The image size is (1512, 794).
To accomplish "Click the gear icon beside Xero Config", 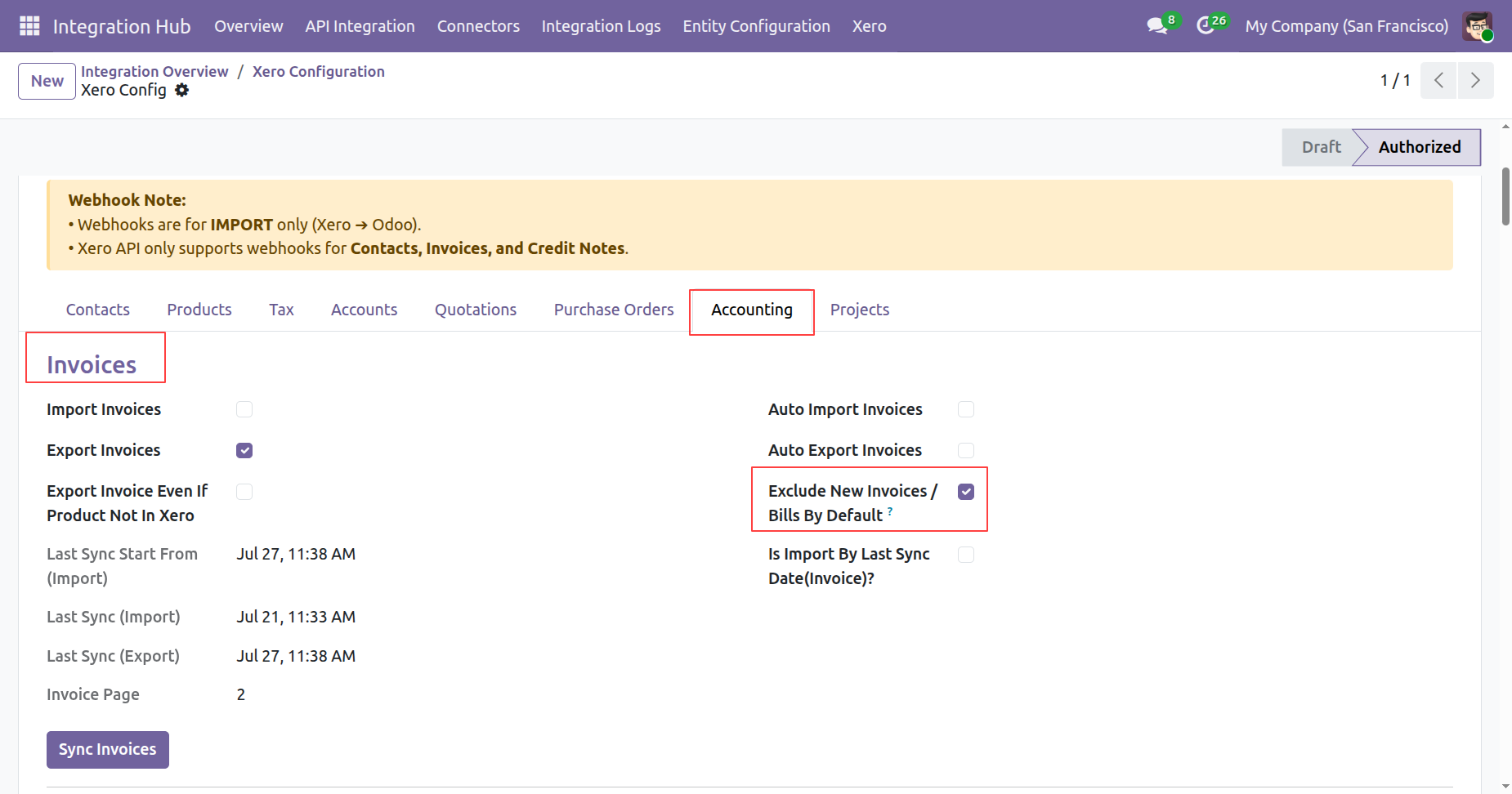I will (x=181, y=90).
